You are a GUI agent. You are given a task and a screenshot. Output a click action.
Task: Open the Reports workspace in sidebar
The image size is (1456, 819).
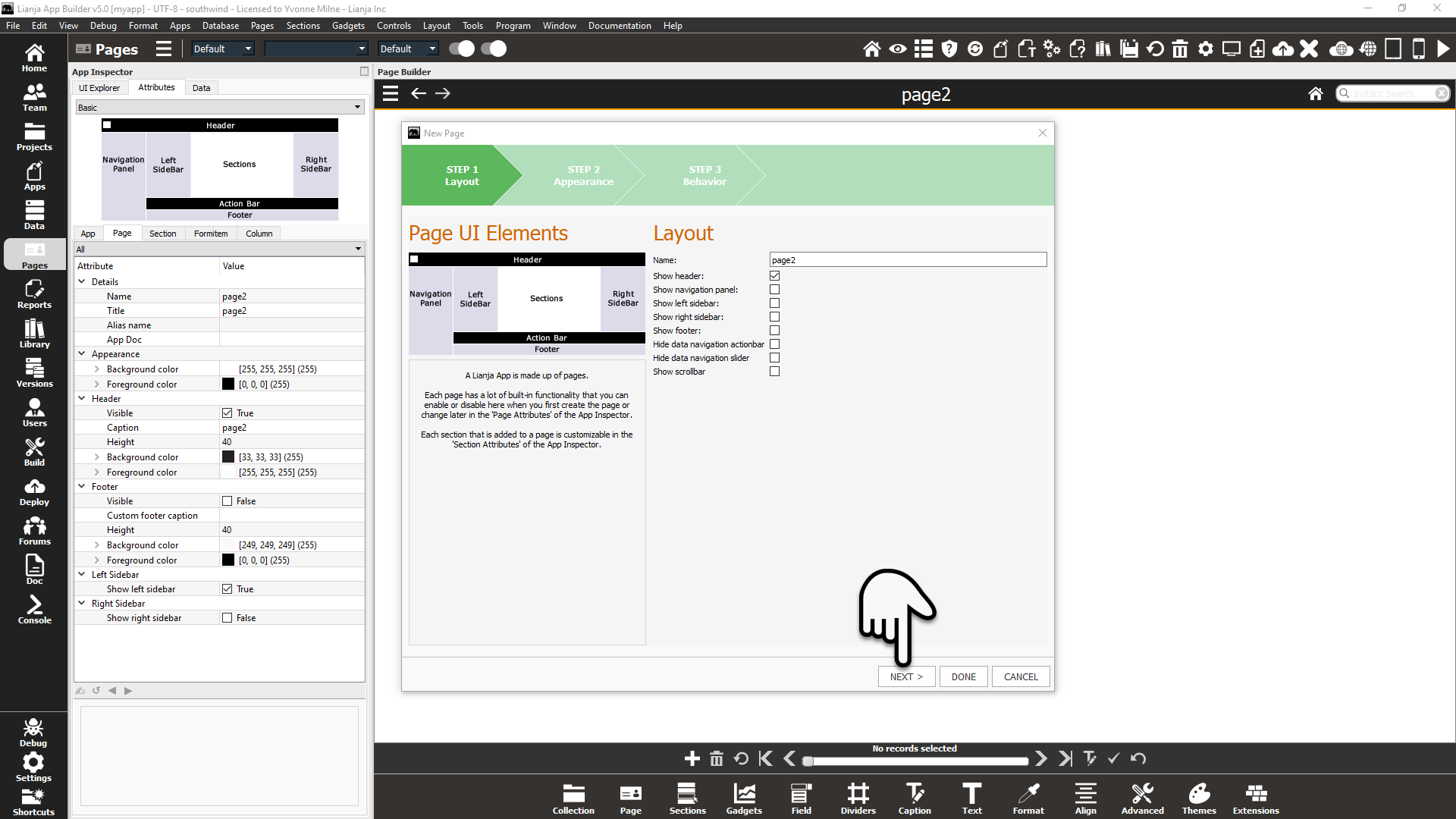click(34, 294)
